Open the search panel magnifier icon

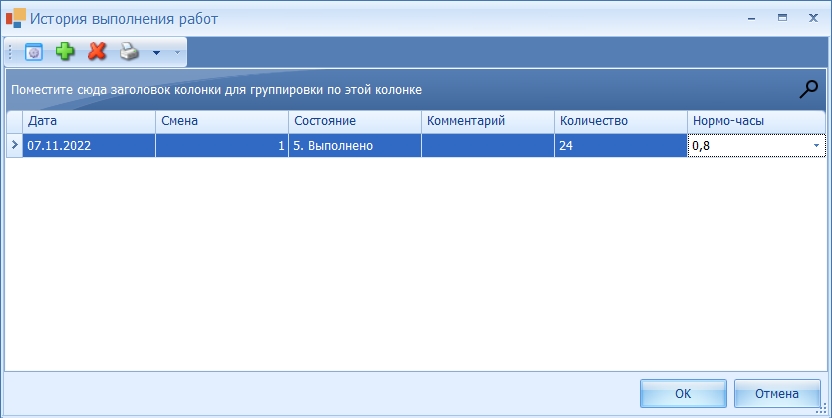809,89
